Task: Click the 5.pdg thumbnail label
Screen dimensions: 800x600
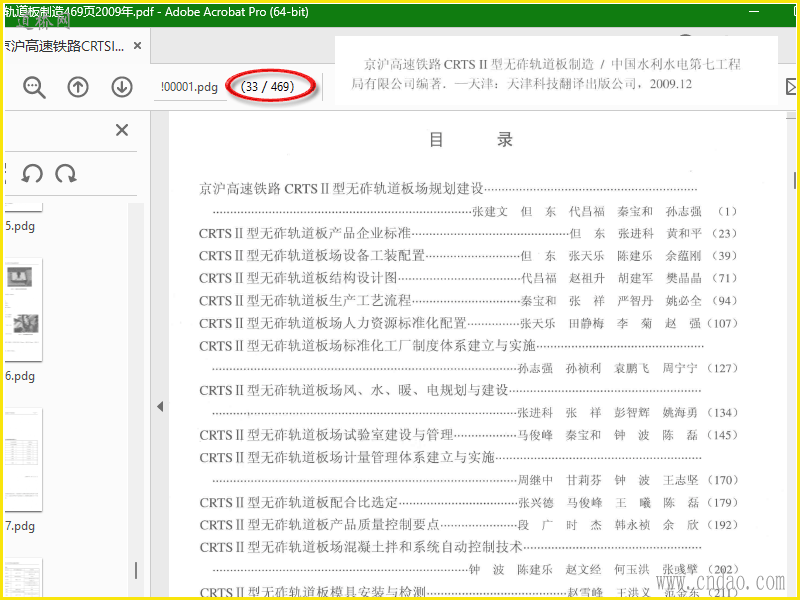Action: point(20,226)
